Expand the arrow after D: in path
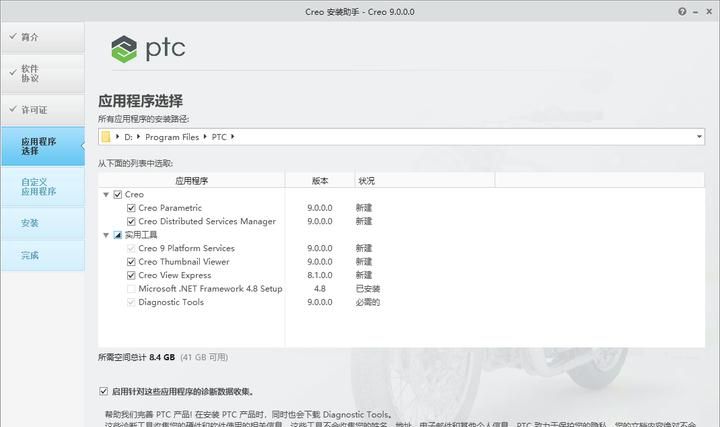This screenshot has width=720, height=427. (138, 137)
